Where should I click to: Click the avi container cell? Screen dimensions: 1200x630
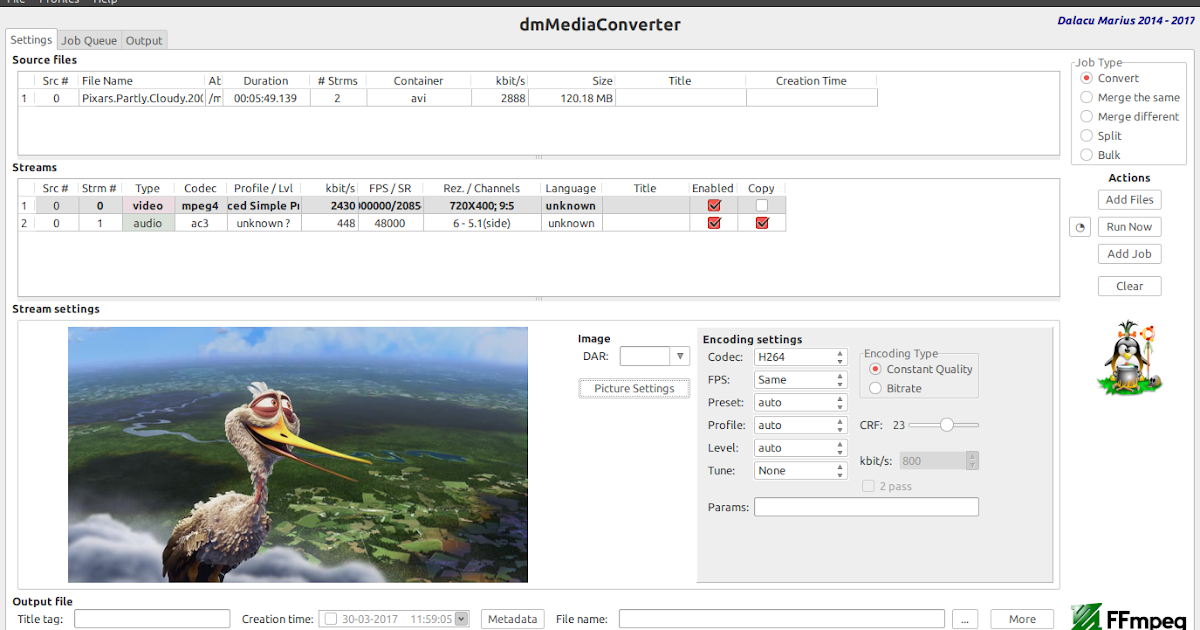[418, 98]
